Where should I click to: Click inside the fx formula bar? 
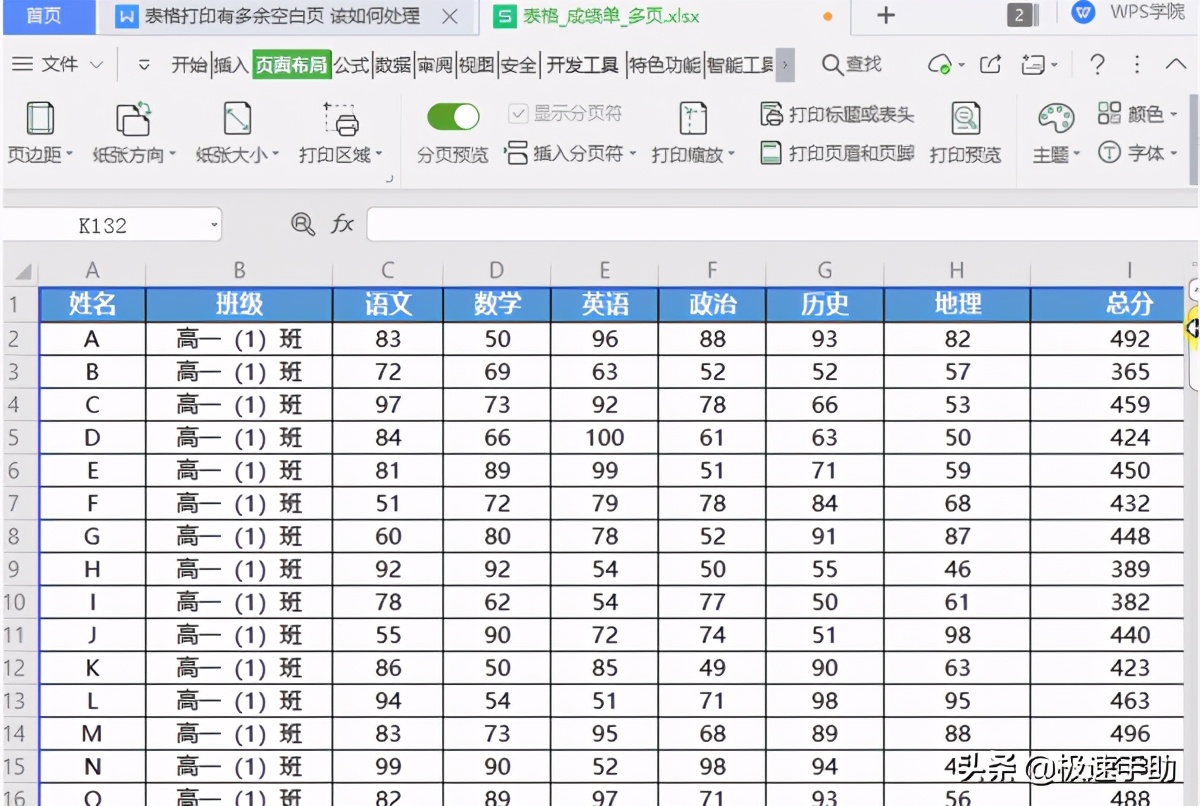pos(700,224)
